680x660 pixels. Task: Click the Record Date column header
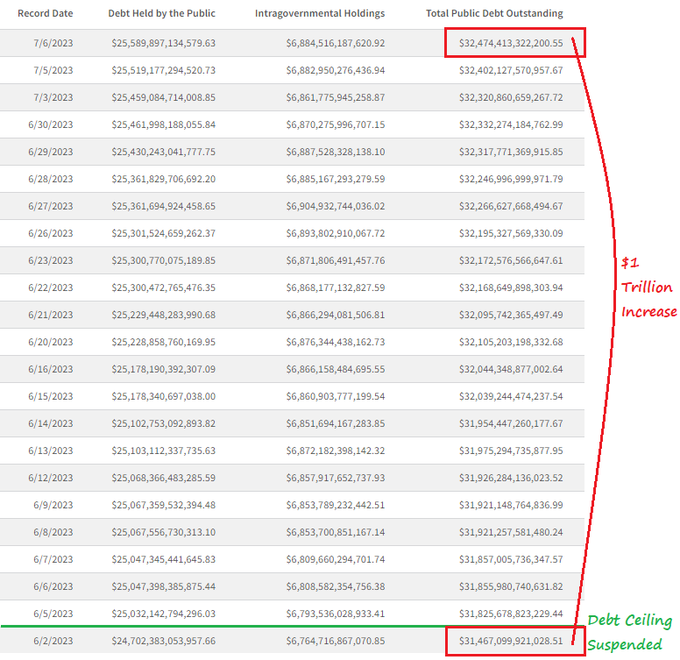pos(45,14)
